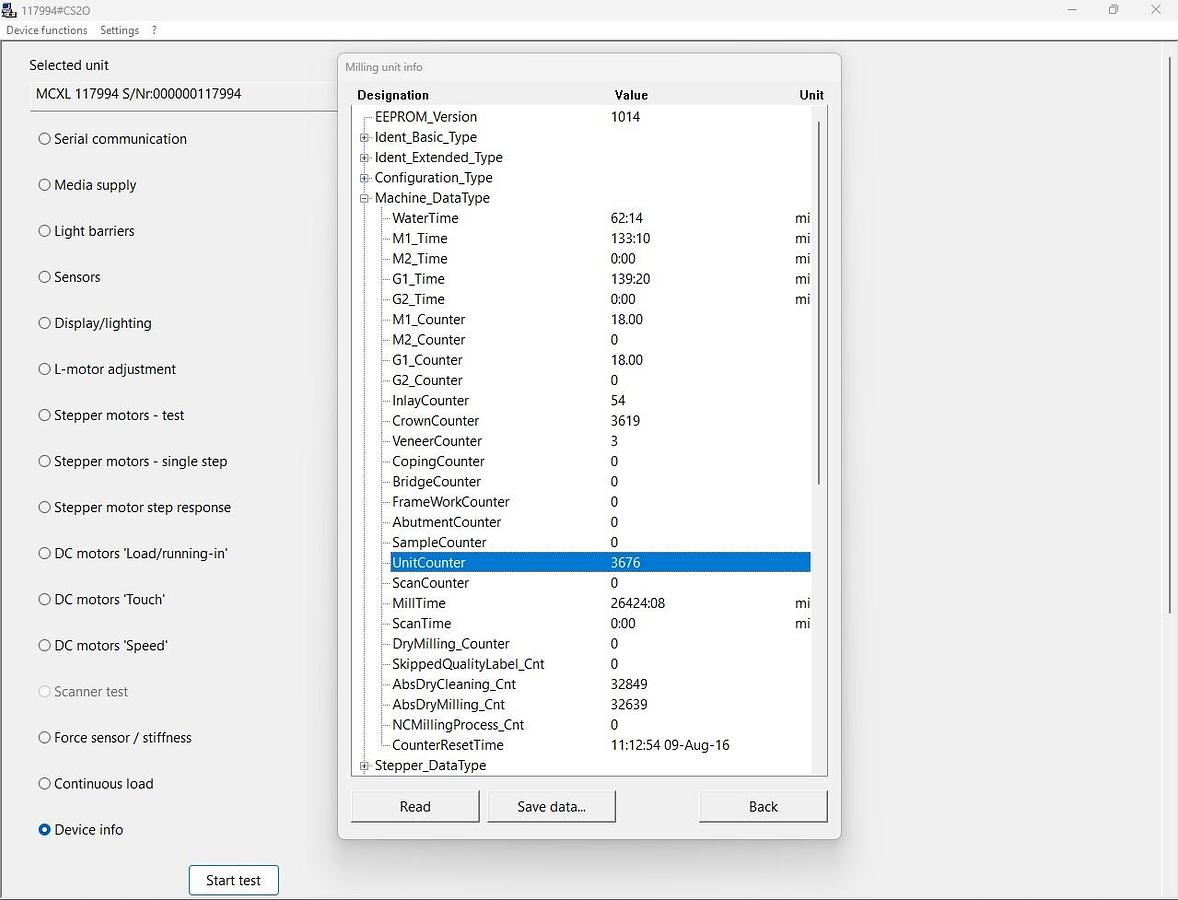
Task: Click the Save data... button
Action: [x=551, y=807]
